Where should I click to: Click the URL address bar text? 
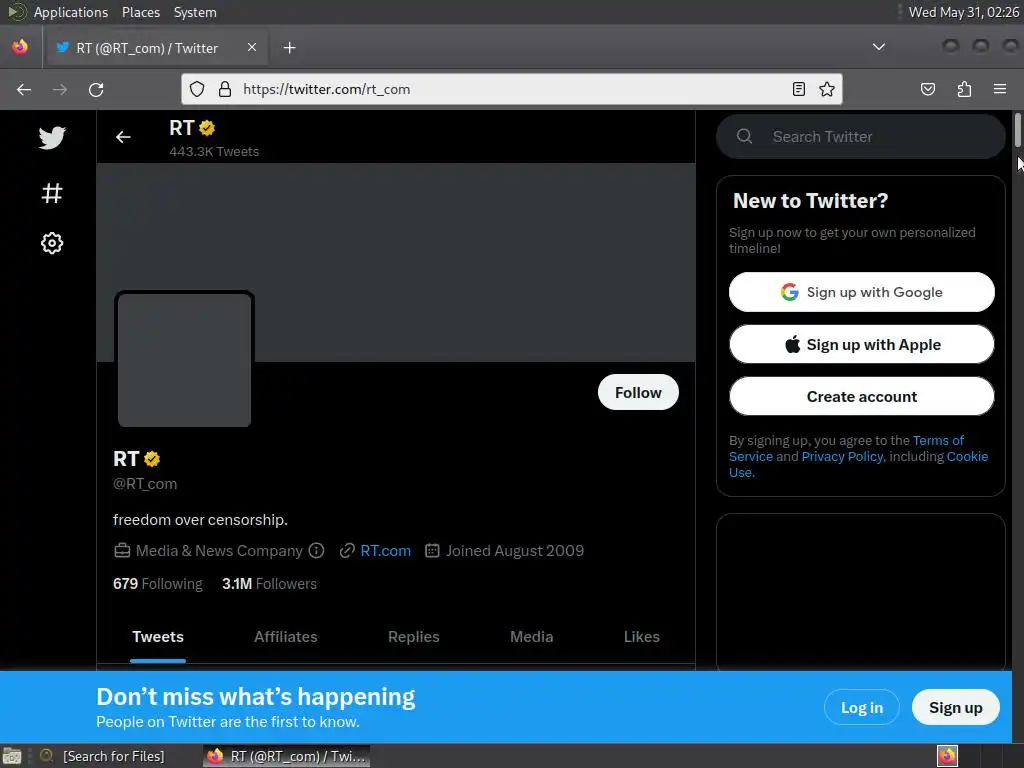327,89
